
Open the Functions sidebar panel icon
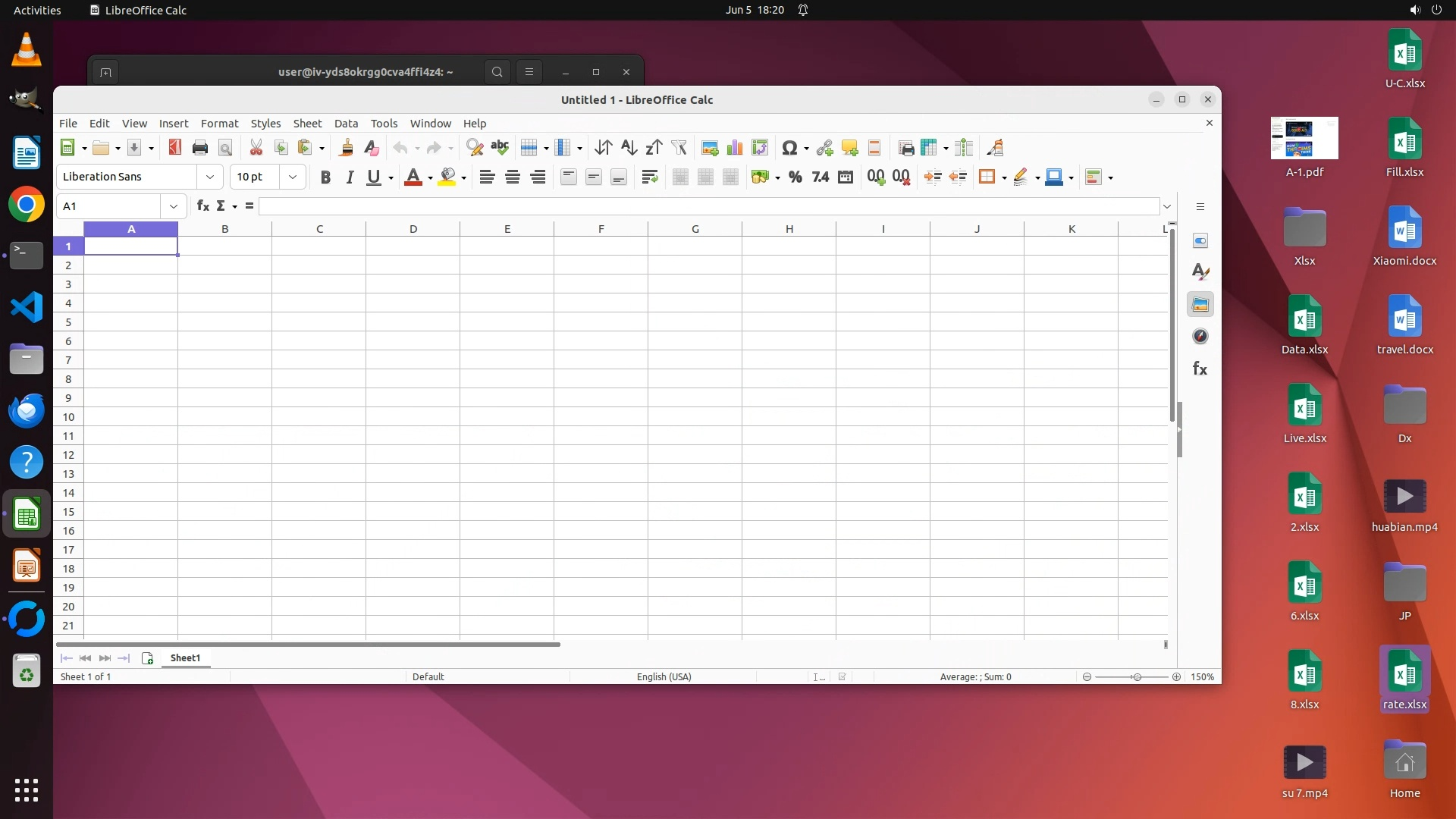[1200, 369]
